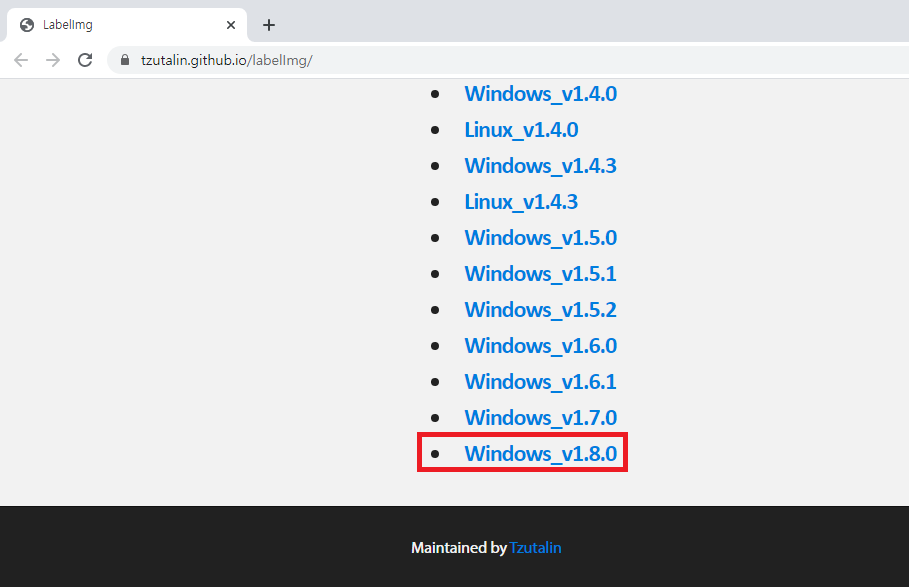909x587 pixels.
Task: Open the Linux_v1.4.0 download link
Action: click(521, 130)
